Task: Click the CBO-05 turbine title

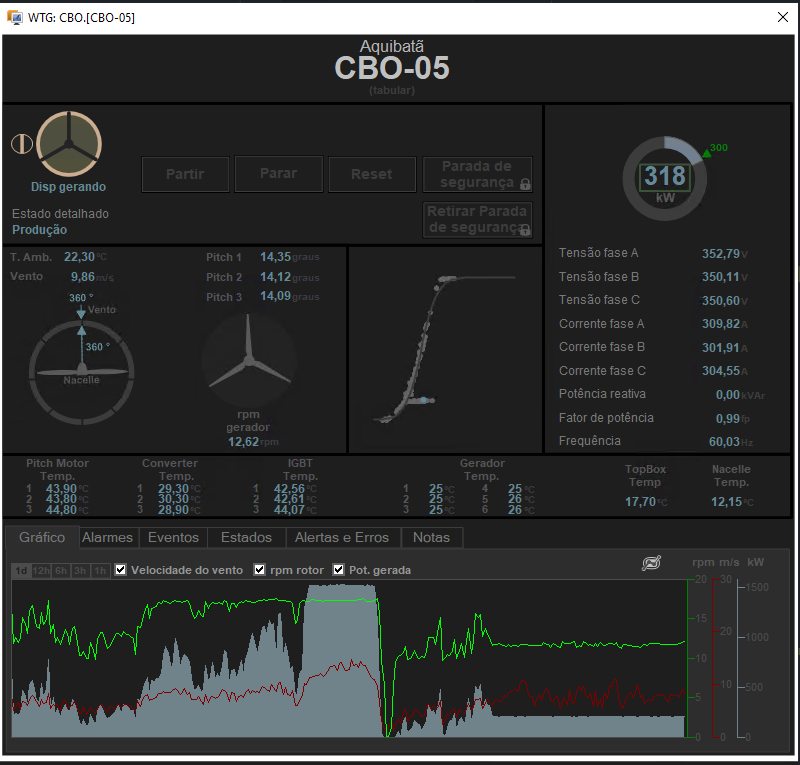Action: click(x=392, y=68)
